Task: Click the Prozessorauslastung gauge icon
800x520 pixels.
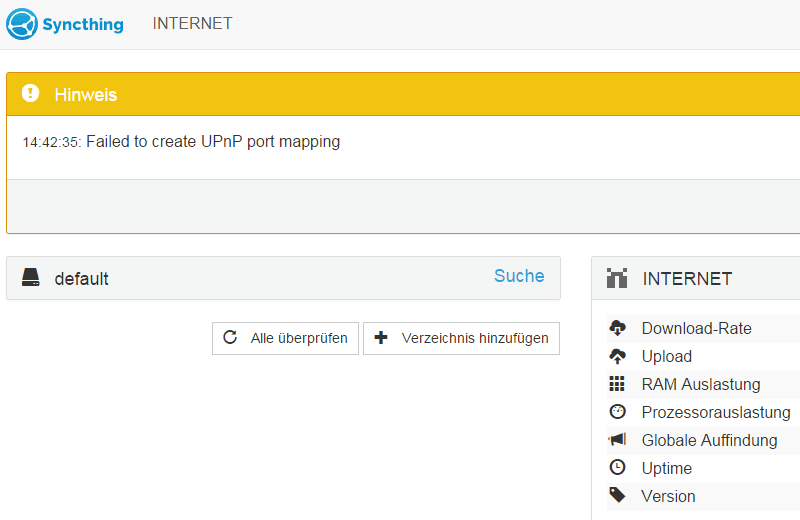Action: tap(617, 411)
